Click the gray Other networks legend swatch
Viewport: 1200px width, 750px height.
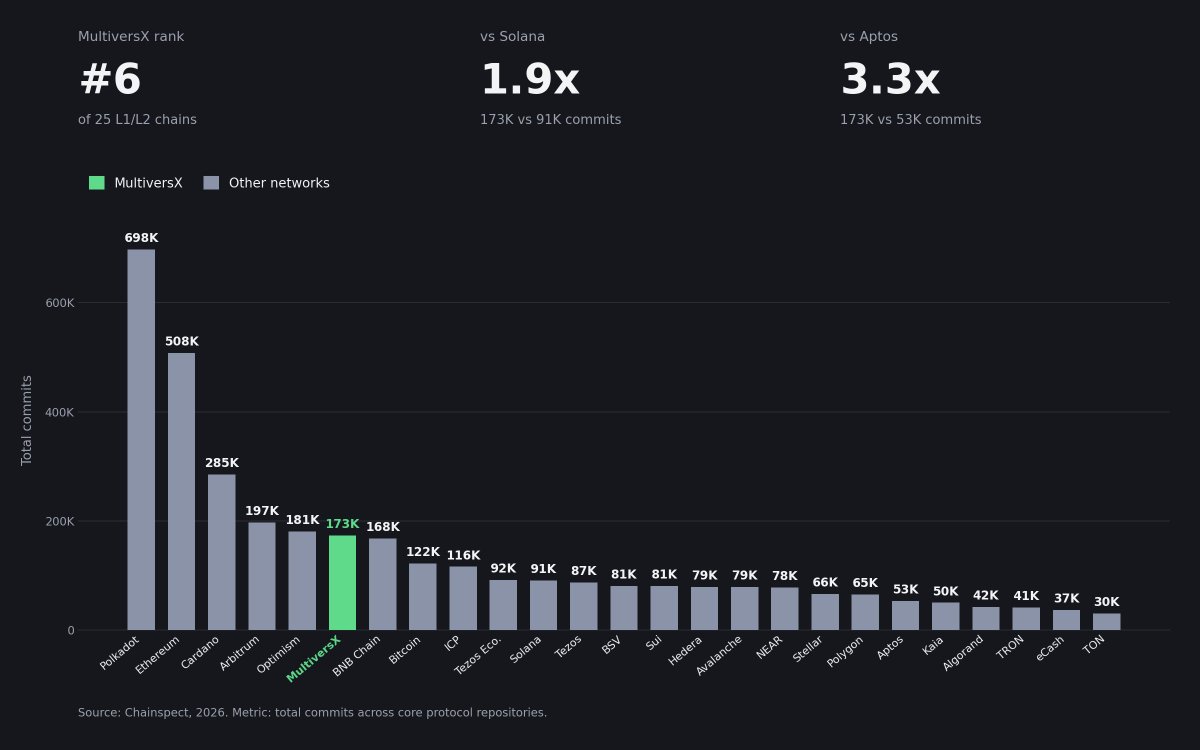tap(211, 183)
